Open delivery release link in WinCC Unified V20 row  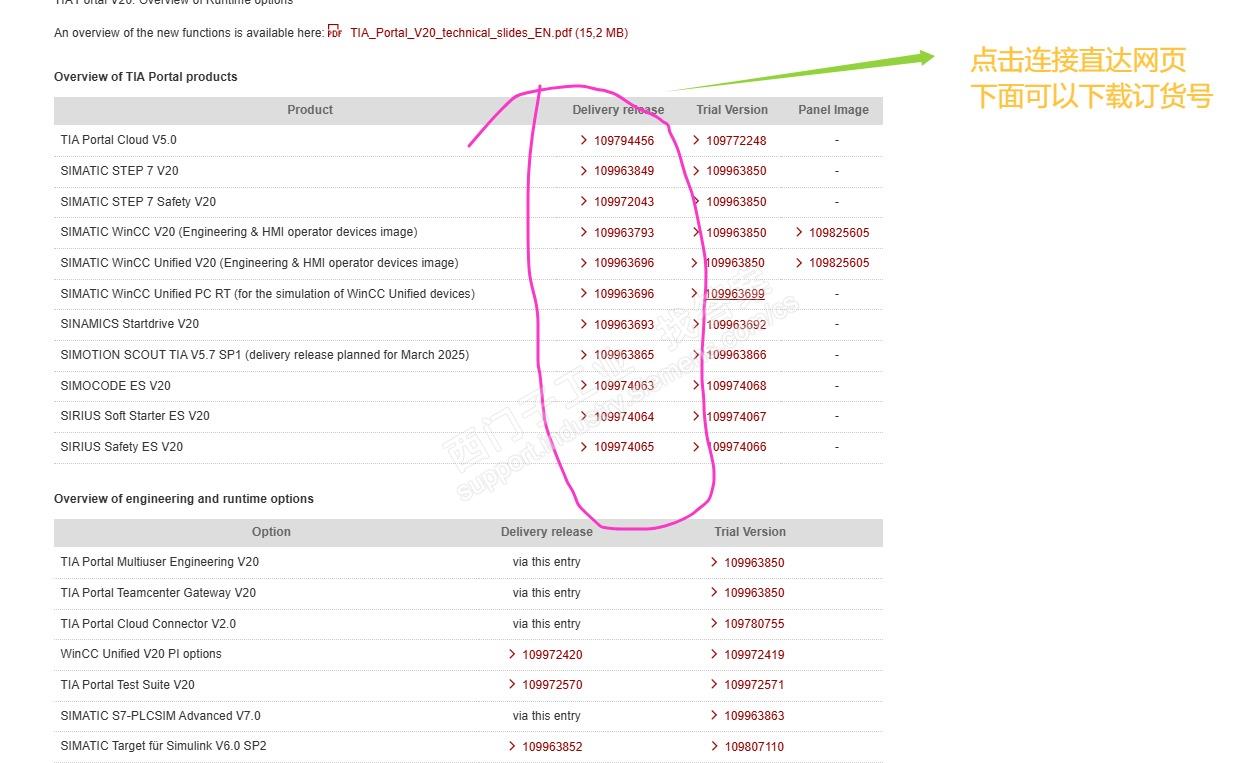[624, 263]
